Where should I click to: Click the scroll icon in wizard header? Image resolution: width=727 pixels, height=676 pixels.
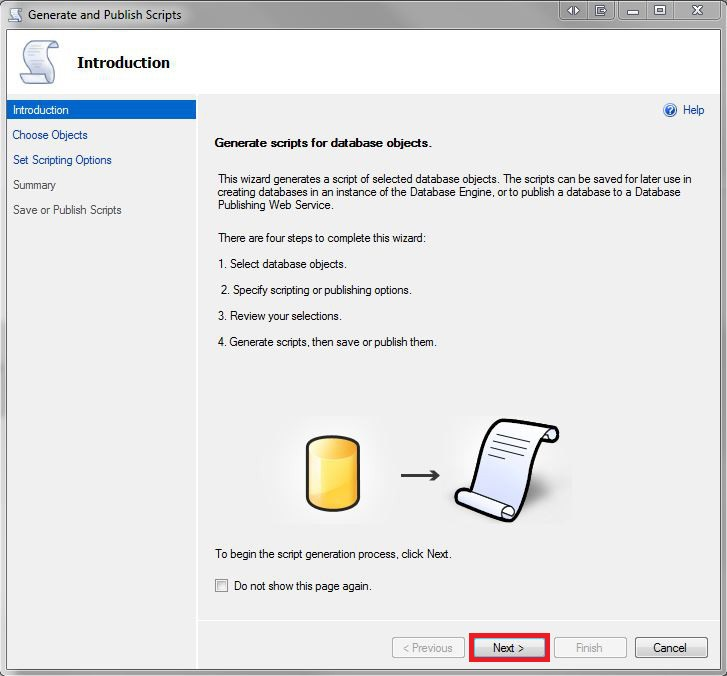tap(39, 62)
